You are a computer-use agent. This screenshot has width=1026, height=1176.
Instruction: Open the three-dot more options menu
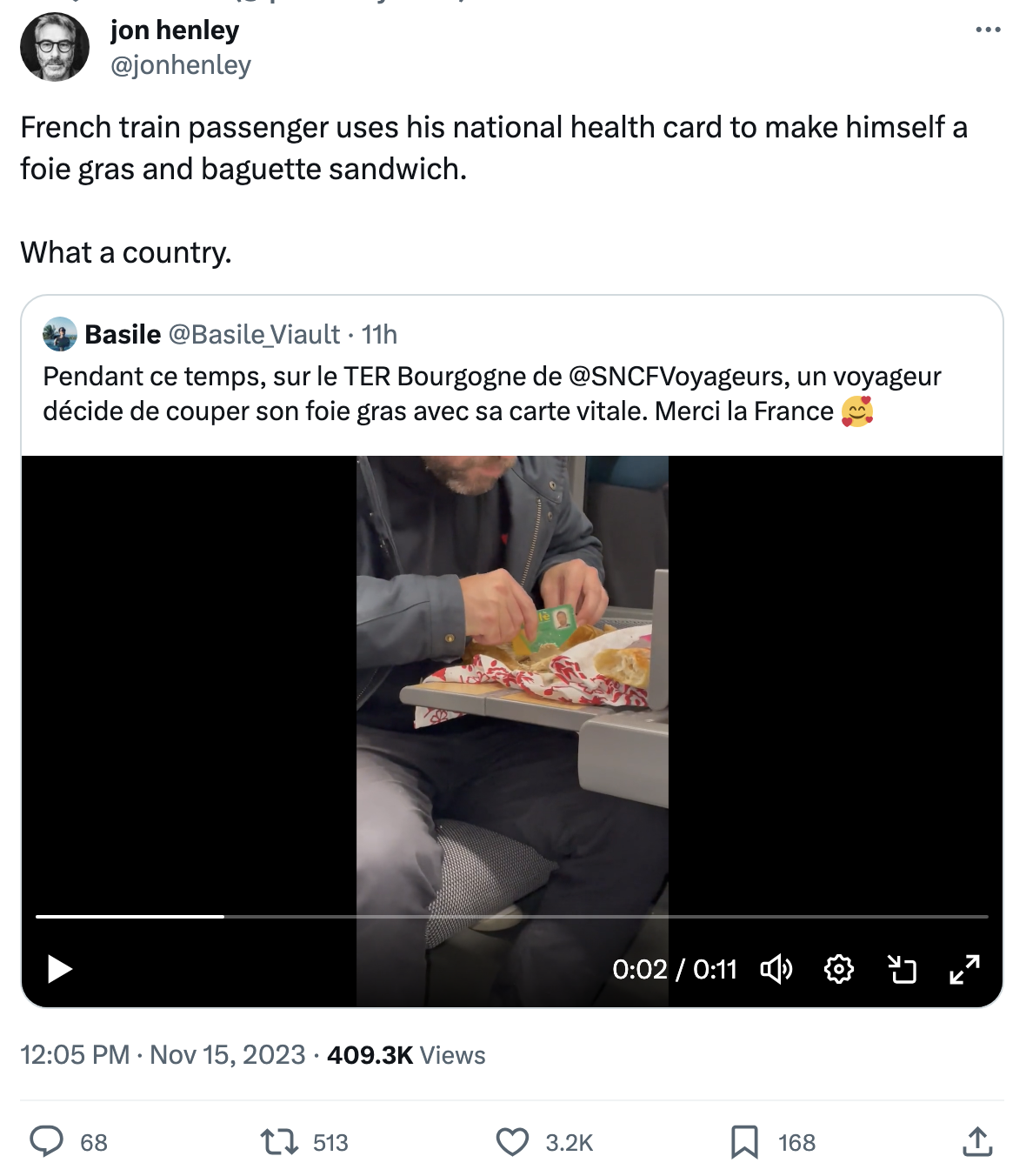point(988,30)
